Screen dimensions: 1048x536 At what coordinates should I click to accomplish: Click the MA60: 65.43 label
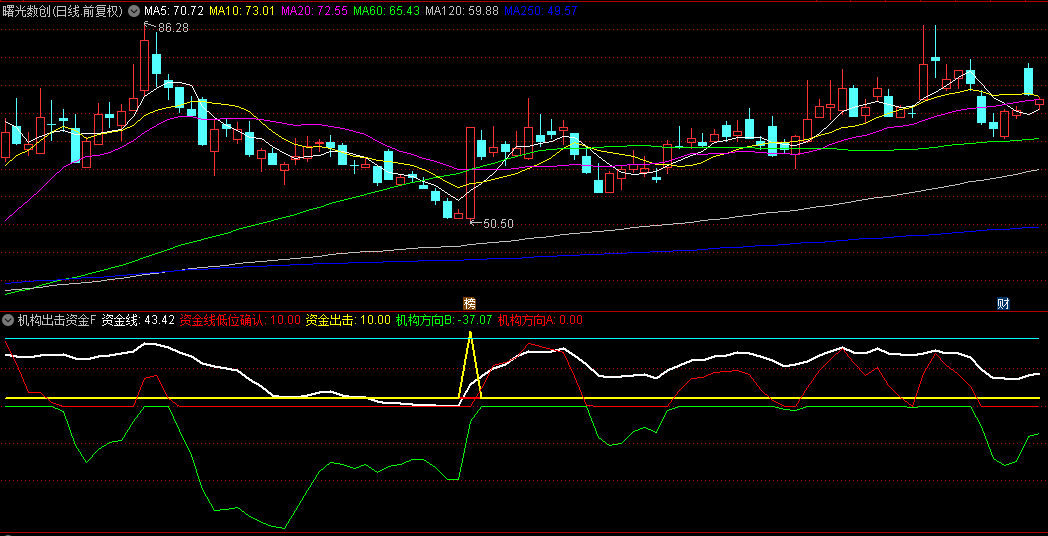click(386, 11)
